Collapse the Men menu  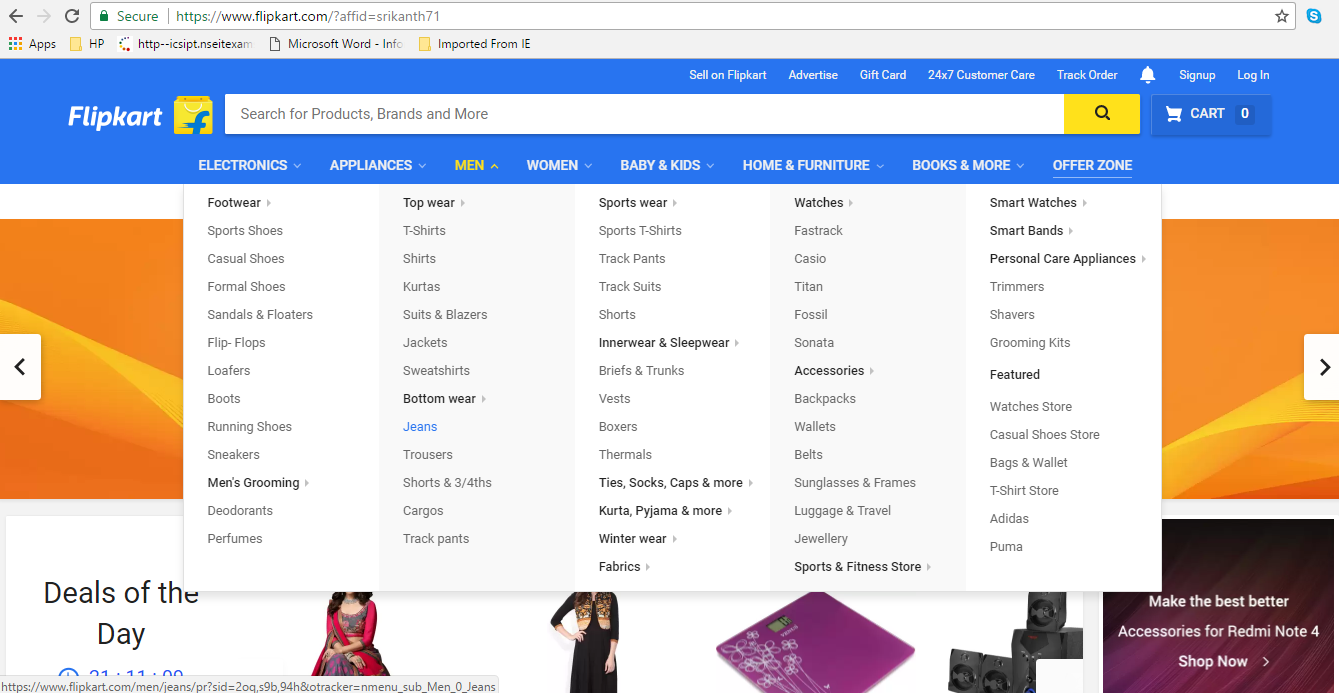point(476,165)
